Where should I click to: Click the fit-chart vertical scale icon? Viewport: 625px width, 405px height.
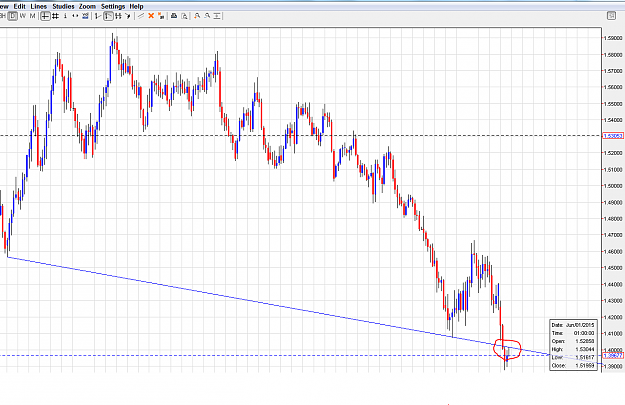[217, 16]
